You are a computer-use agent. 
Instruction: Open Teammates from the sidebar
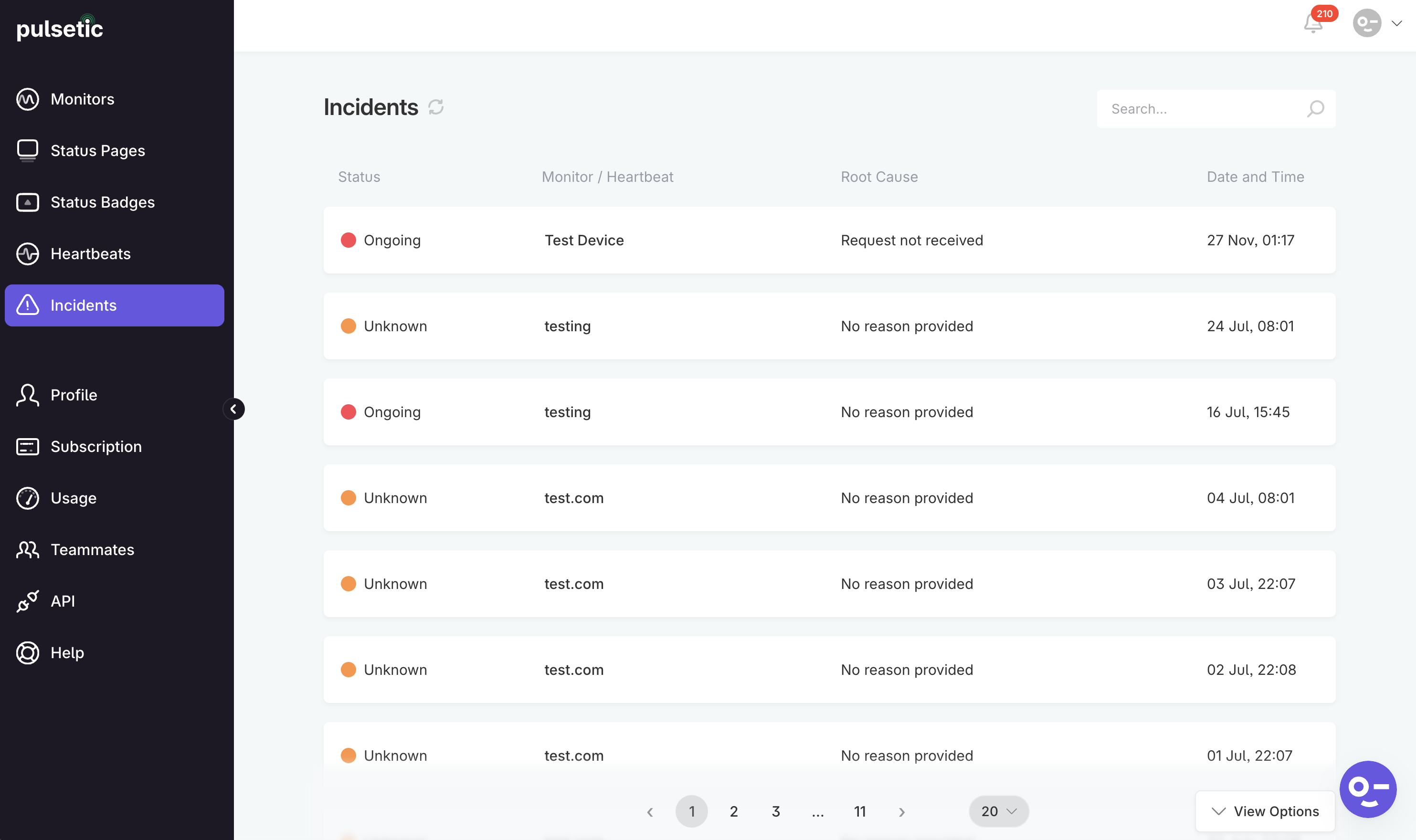tap(92, 550)
